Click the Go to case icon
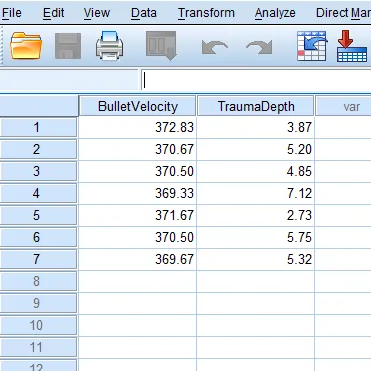This screenshot has height=371, width=371. click(312, 46)
